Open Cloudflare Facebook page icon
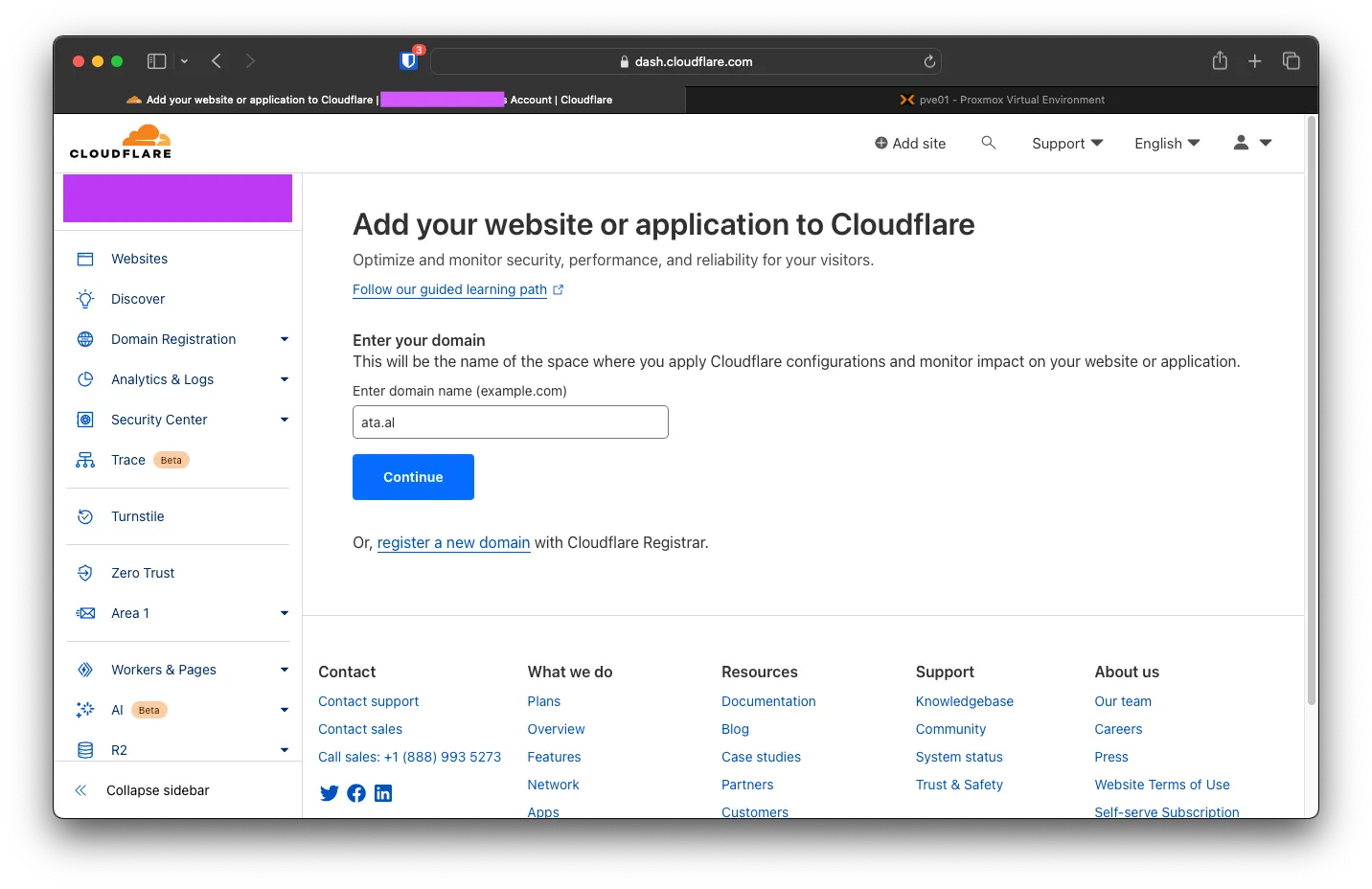 356,793
